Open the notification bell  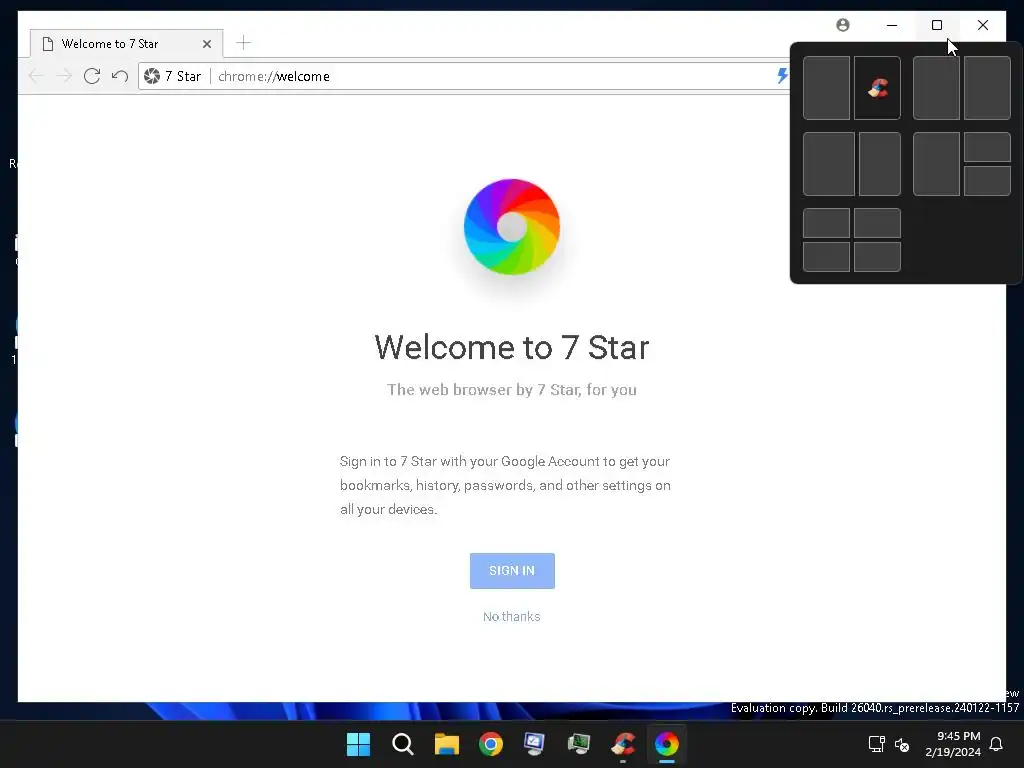click(996, 744)
